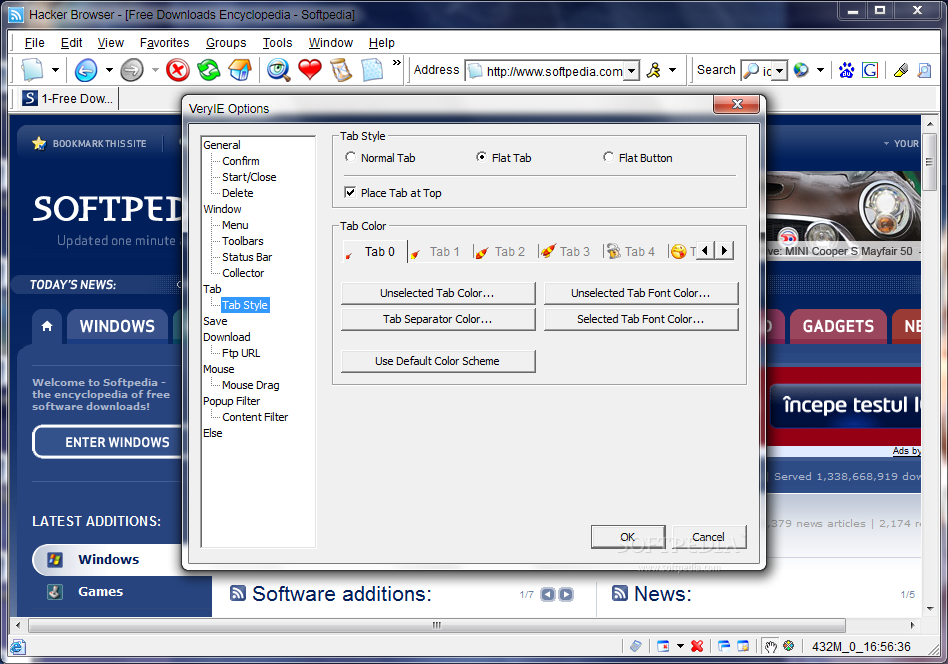Select the Normal Tab radio button
The image size is (948, 664).
pos(350,157)
